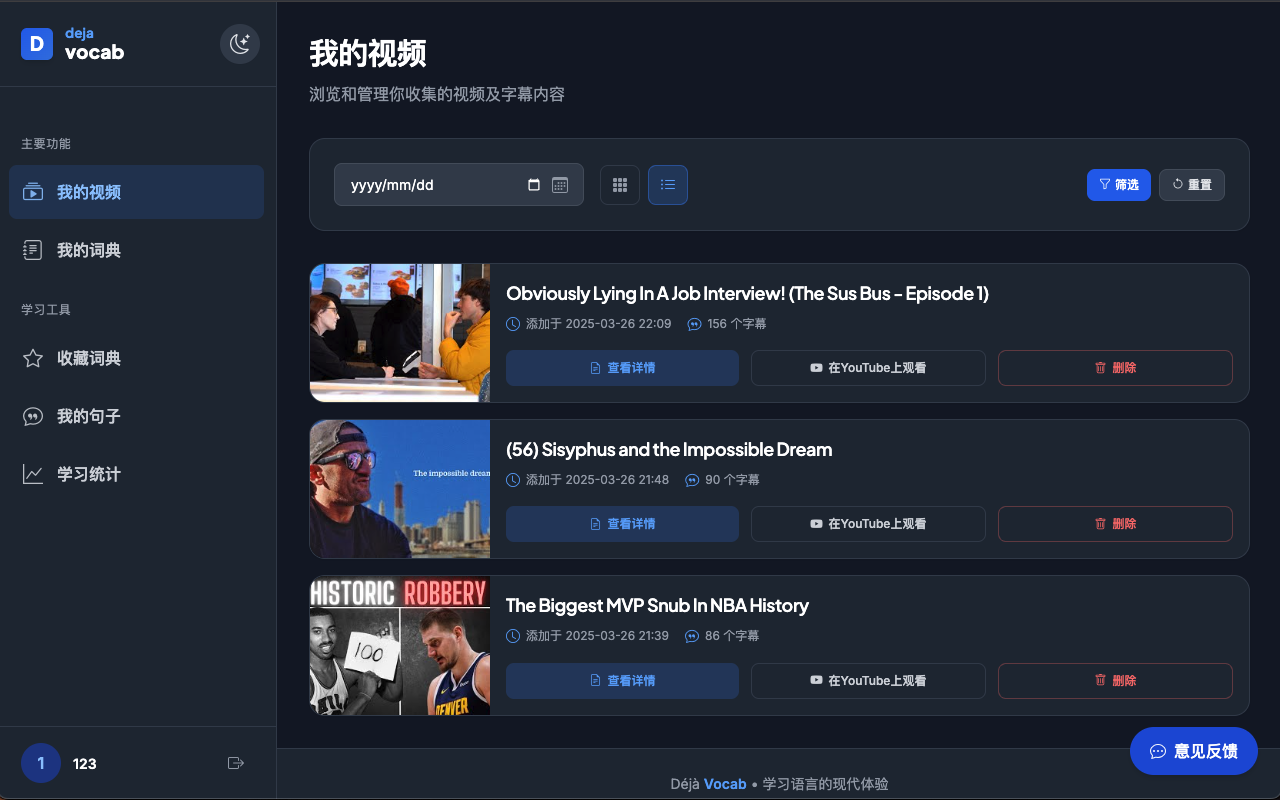Open the native date picker calendar icon
This screenshot has height=800, width=1280.
pos(534,185)
